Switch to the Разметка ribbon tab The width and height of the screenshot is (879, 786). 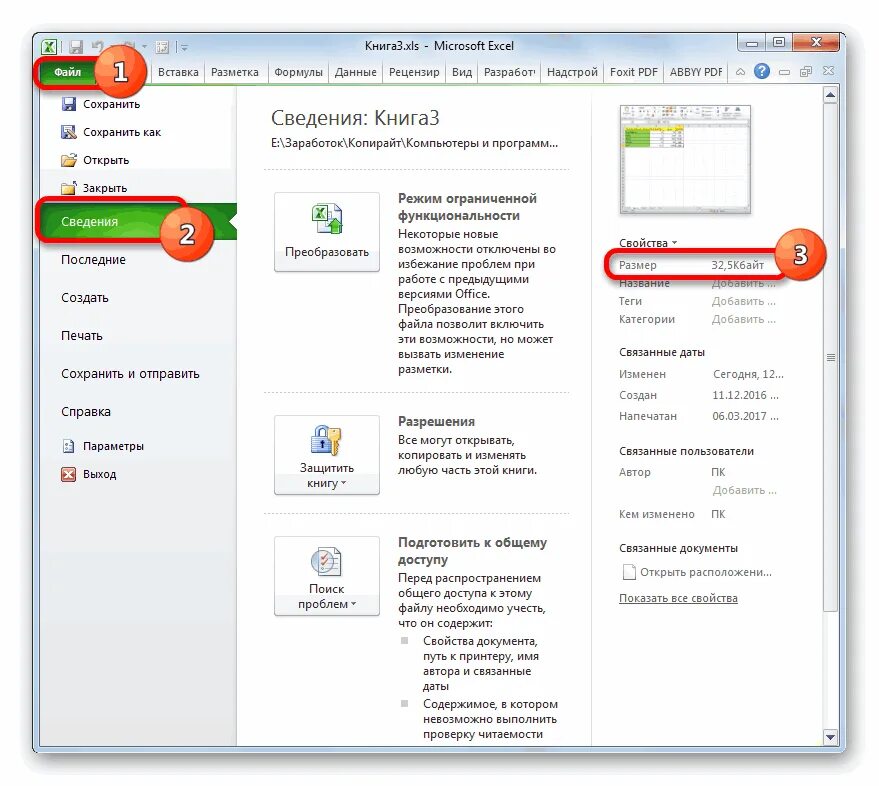pos(234,72)
